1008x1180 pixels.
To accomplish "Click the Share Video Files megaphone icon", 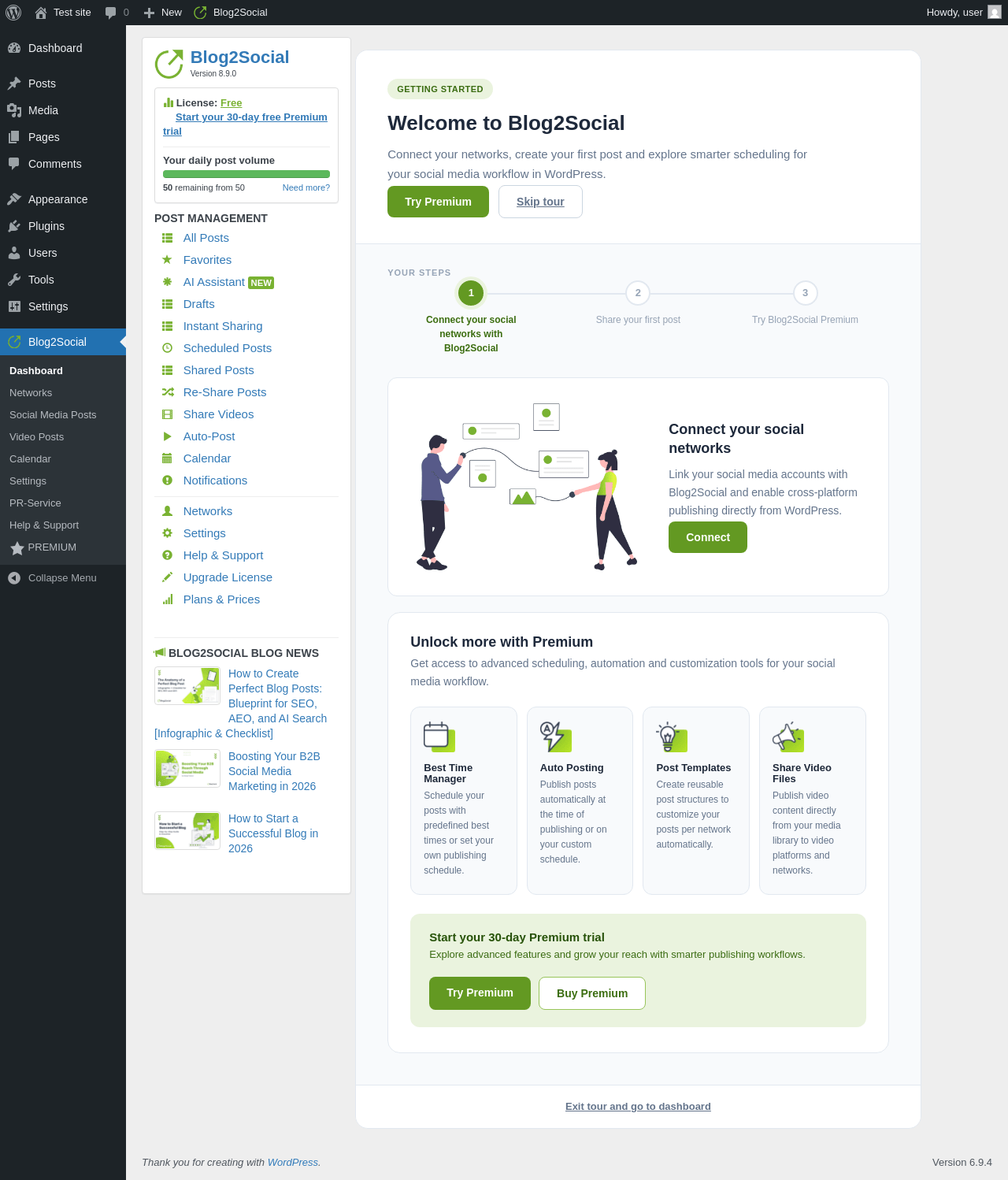I will (x=787, y=737).
